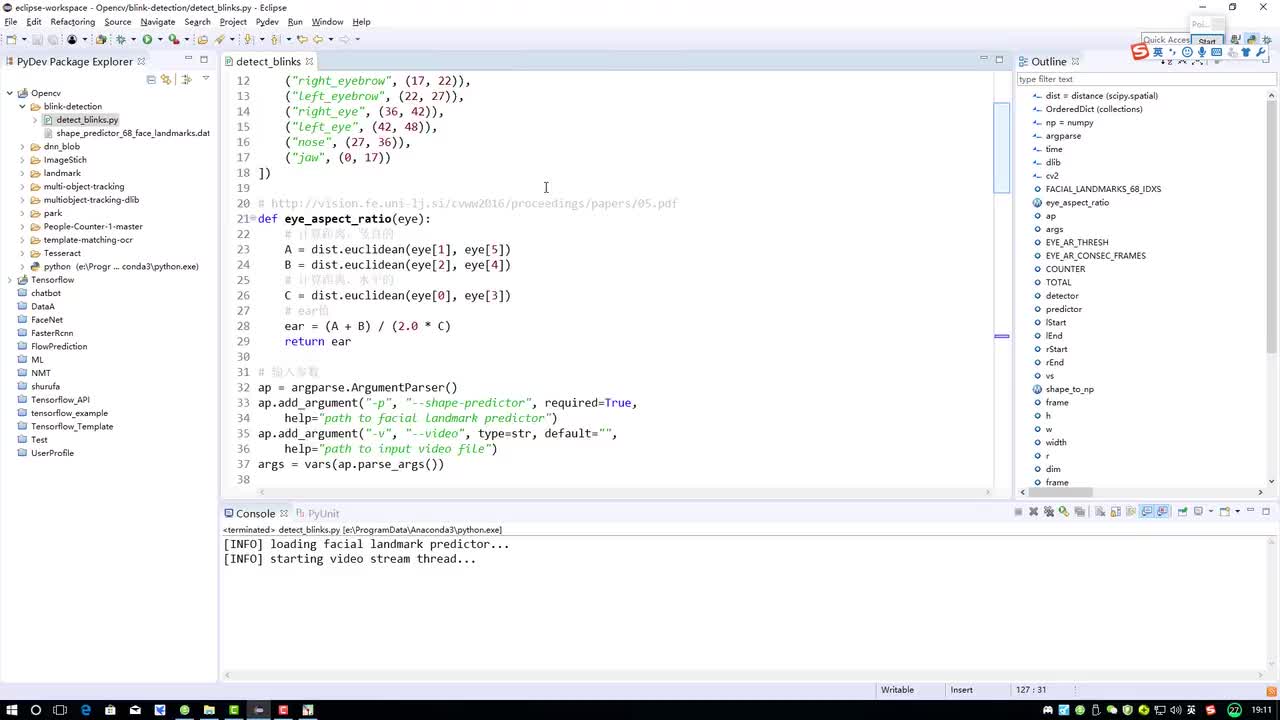Image resolution: width=1280 pixels, height=720 pixels.
Task: Collapse the blink-detection folder
Action: tap(22, 106)
